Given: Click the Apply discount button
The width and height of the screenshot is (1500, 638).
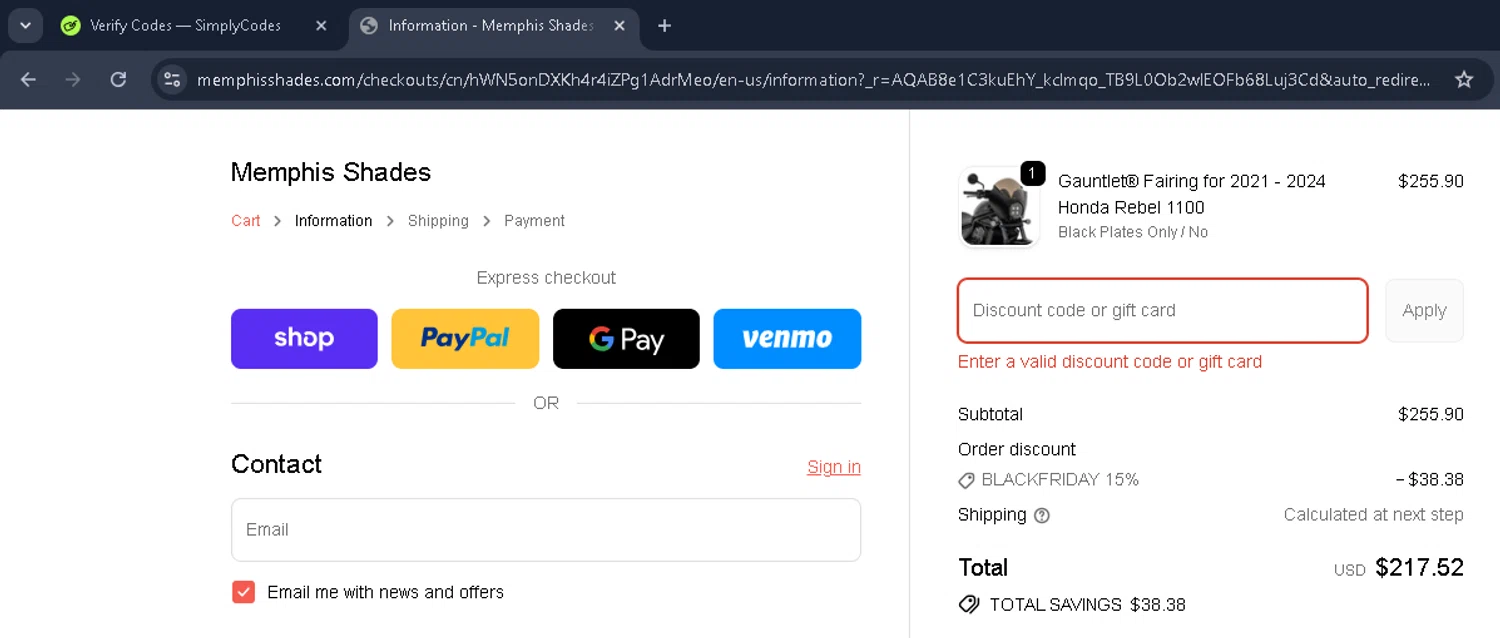Looking at the screenshot, I should coord(1424,311).
